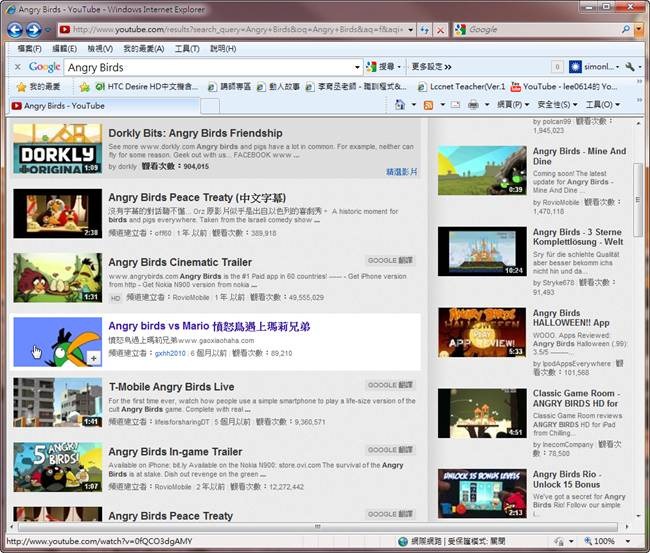Click the plus add-to-queue icon on the Mario thumbnail
The image size is (650, 553).
click(94, 358)
